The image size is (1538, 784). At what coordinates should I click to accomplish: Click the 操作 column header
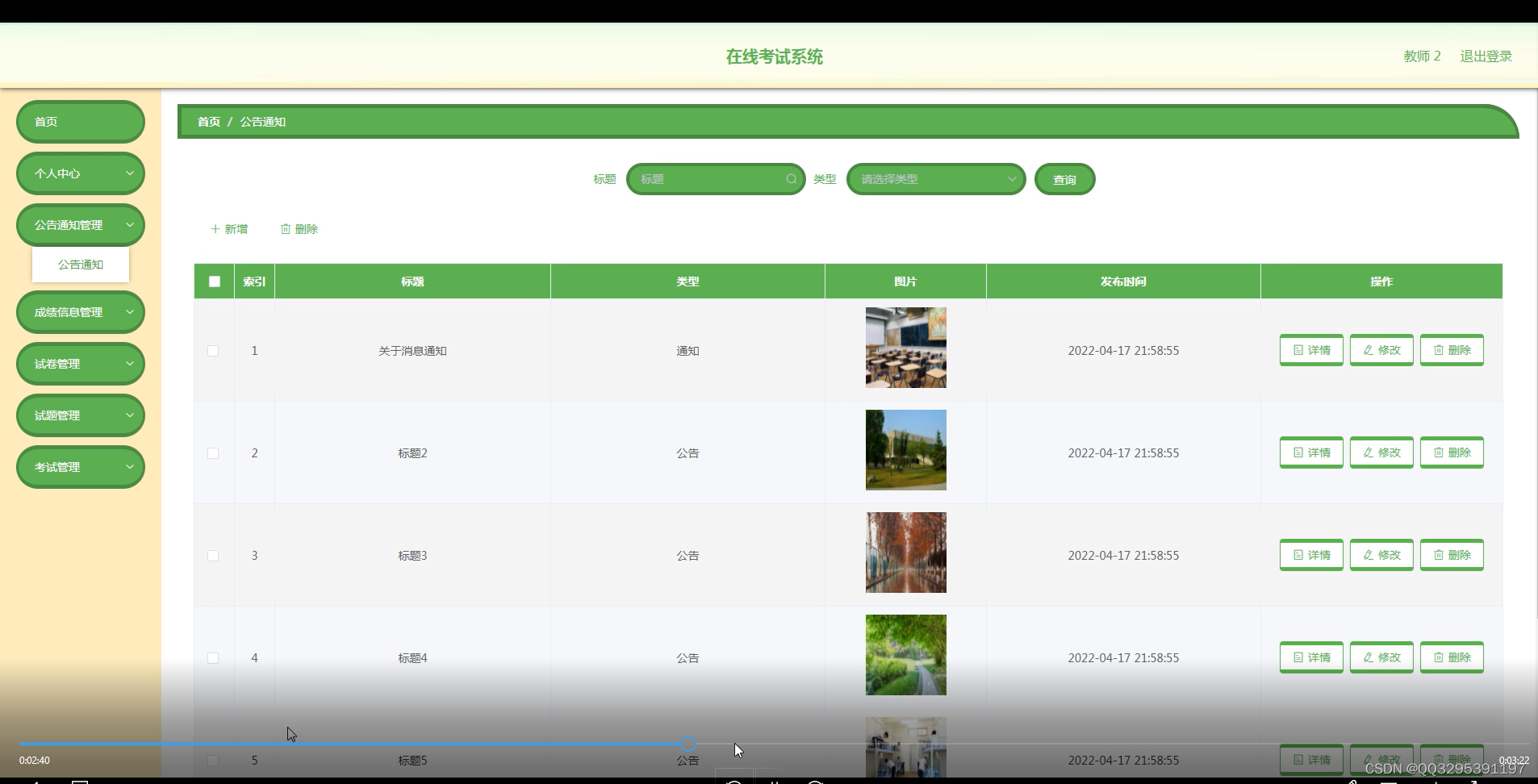point(1381,281)
